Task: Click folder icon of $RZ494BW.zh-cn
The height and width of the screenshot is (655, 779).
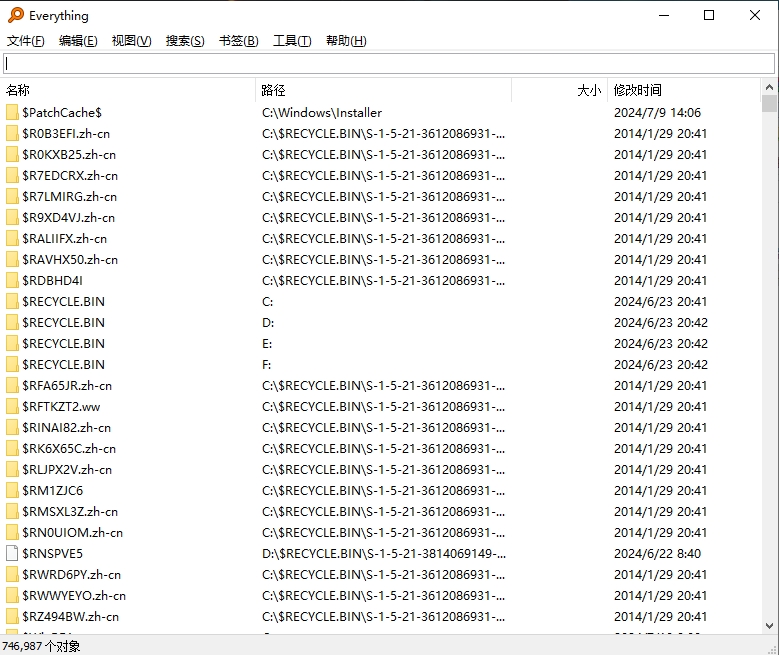Action: pyautogui.click(x=12, y=616)
